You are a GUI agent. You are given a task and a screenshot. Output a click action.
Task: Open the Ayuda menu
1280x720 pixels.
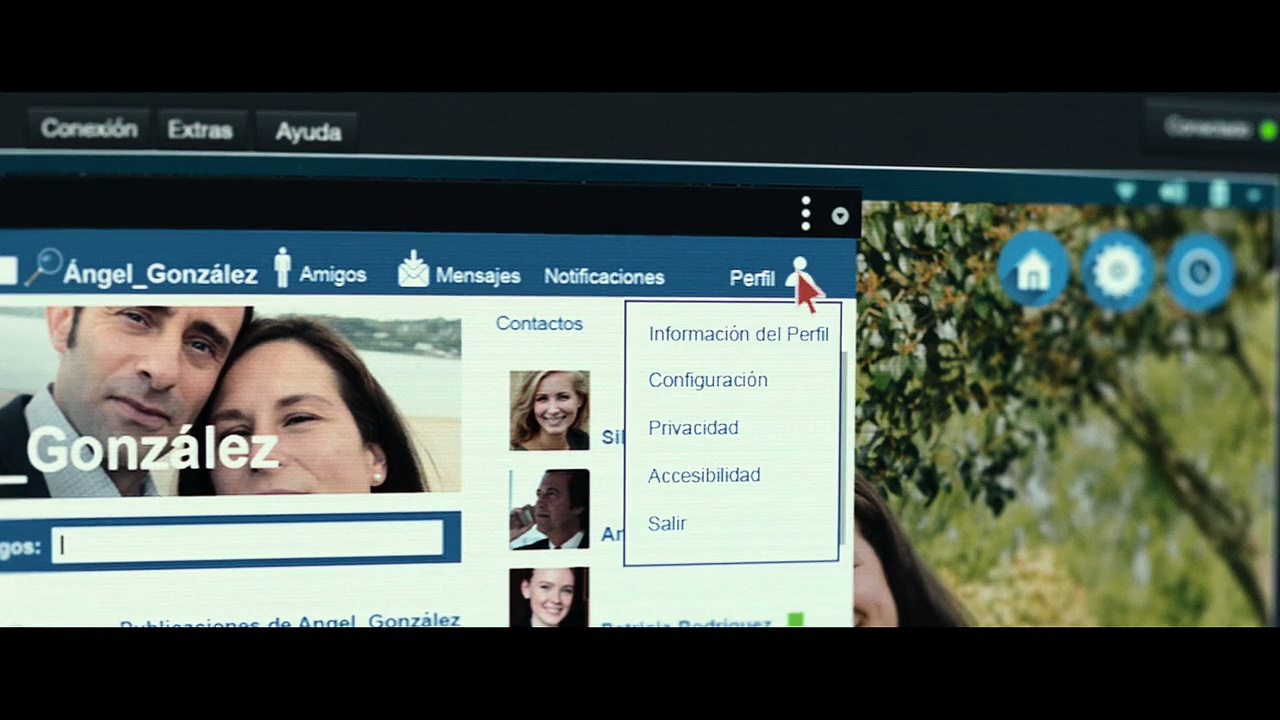tap(308, 132)
